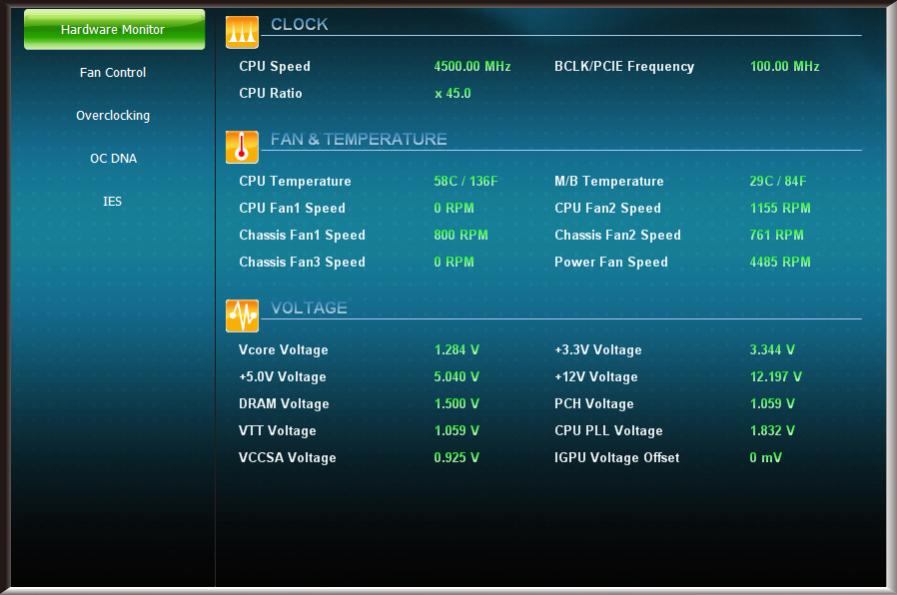The width and height of the screenshot is (897, 595).
Task: Click the PCH Voltage label
Action: [x=594, y=404]
